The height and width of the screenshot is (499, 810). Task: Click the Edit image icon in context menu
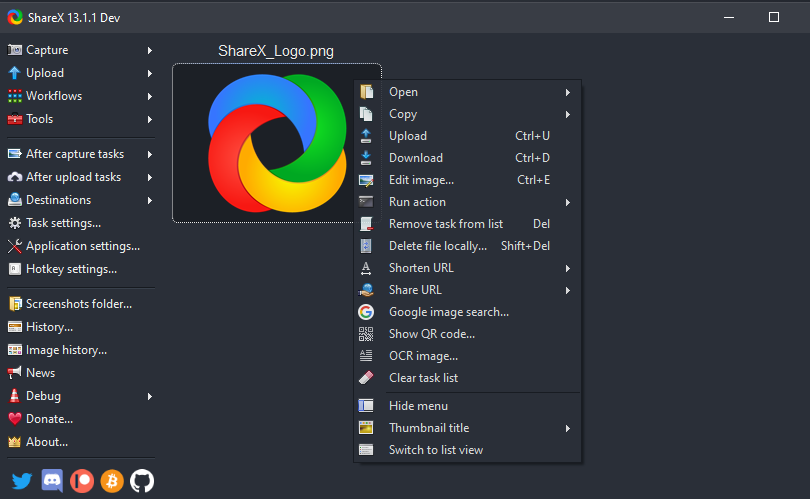coord(366,180)
